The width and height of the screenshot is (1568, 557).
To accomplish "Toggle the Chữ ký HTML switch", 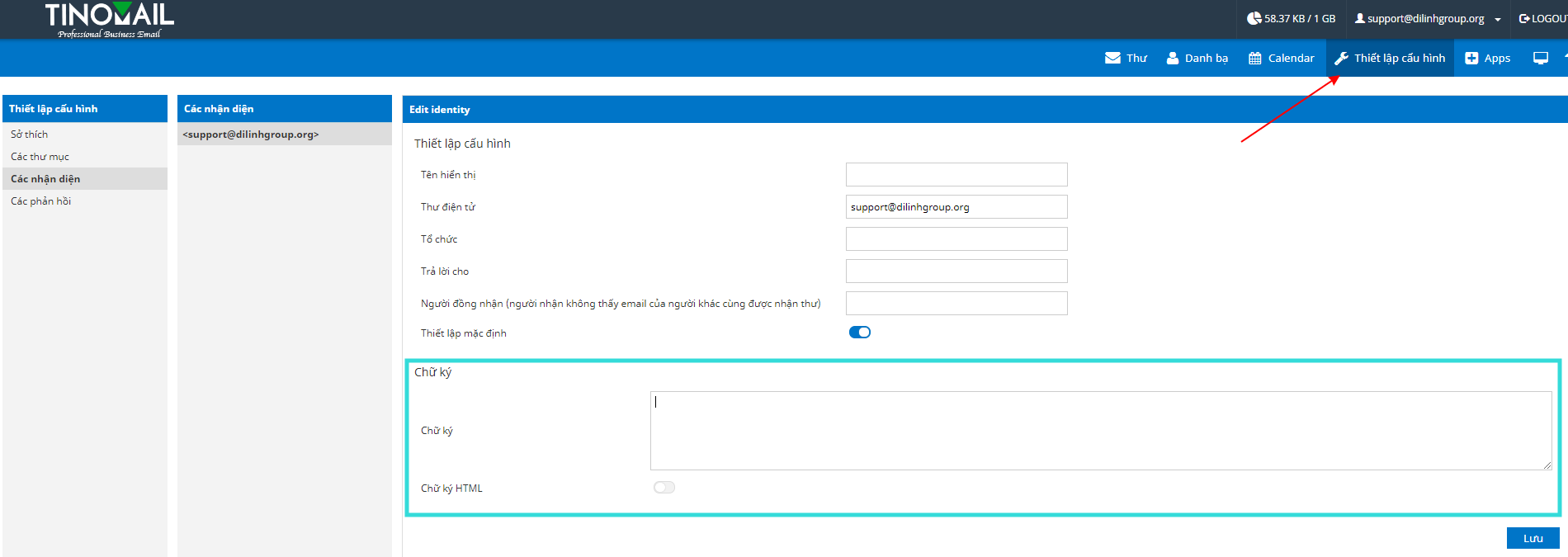I will [664, 488].
